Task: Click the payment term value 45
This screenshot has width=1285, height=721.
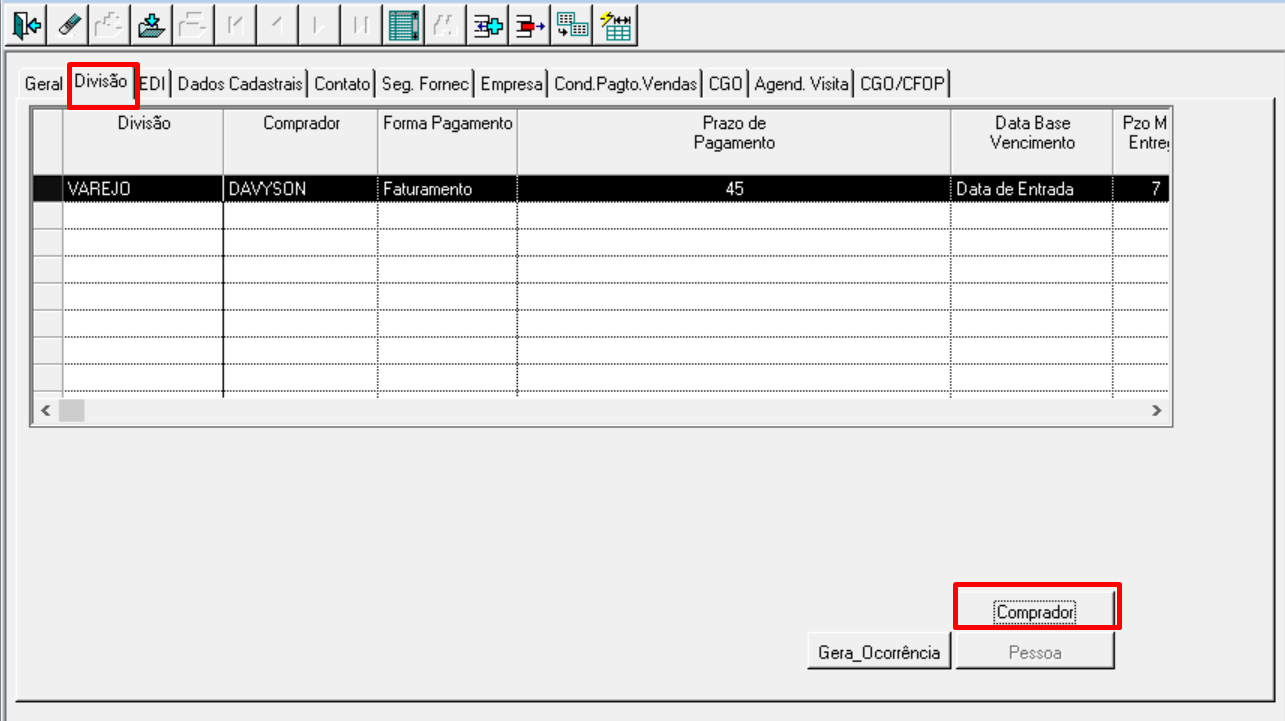Action: tap(734, 188)
